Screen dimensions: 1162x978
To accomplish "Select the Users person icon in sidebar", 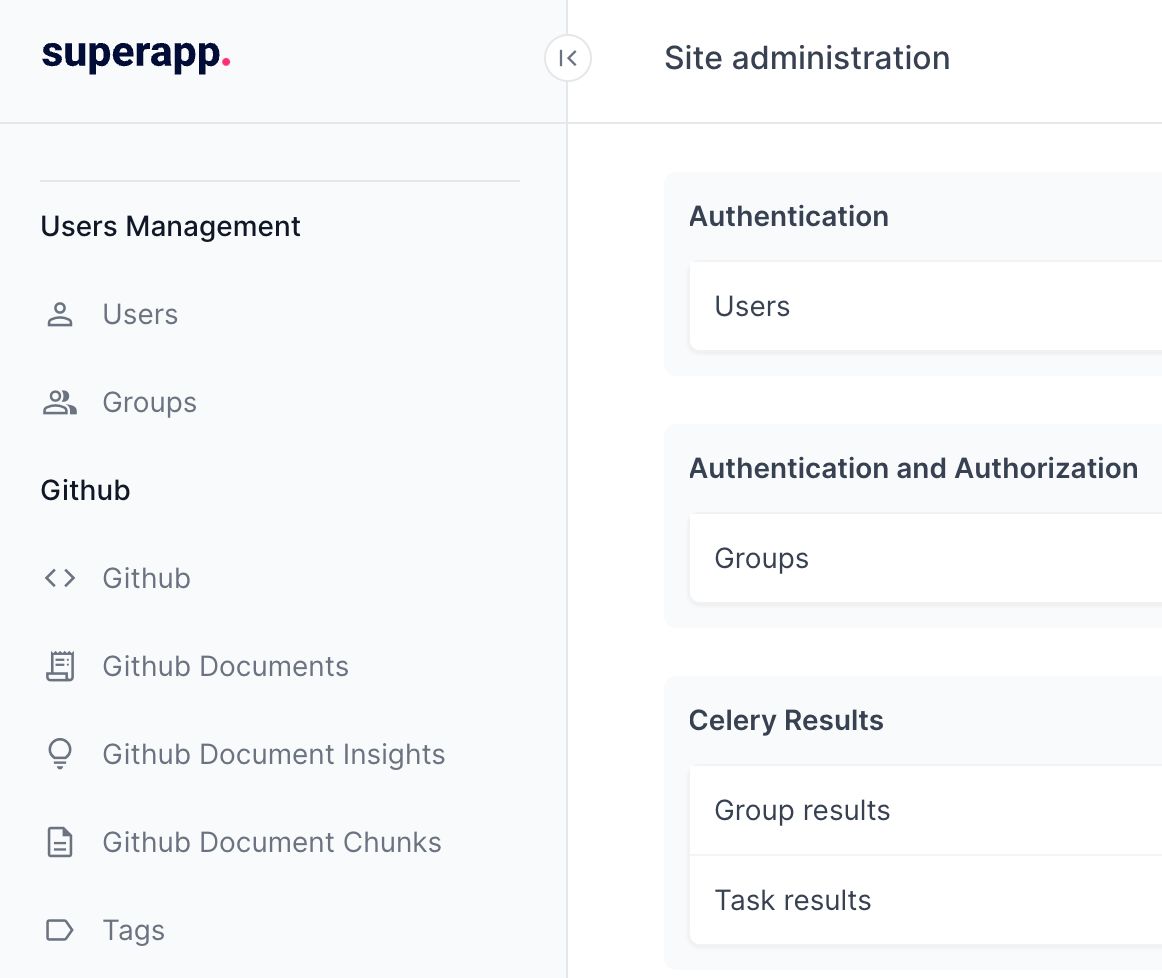I will (60, 314).
